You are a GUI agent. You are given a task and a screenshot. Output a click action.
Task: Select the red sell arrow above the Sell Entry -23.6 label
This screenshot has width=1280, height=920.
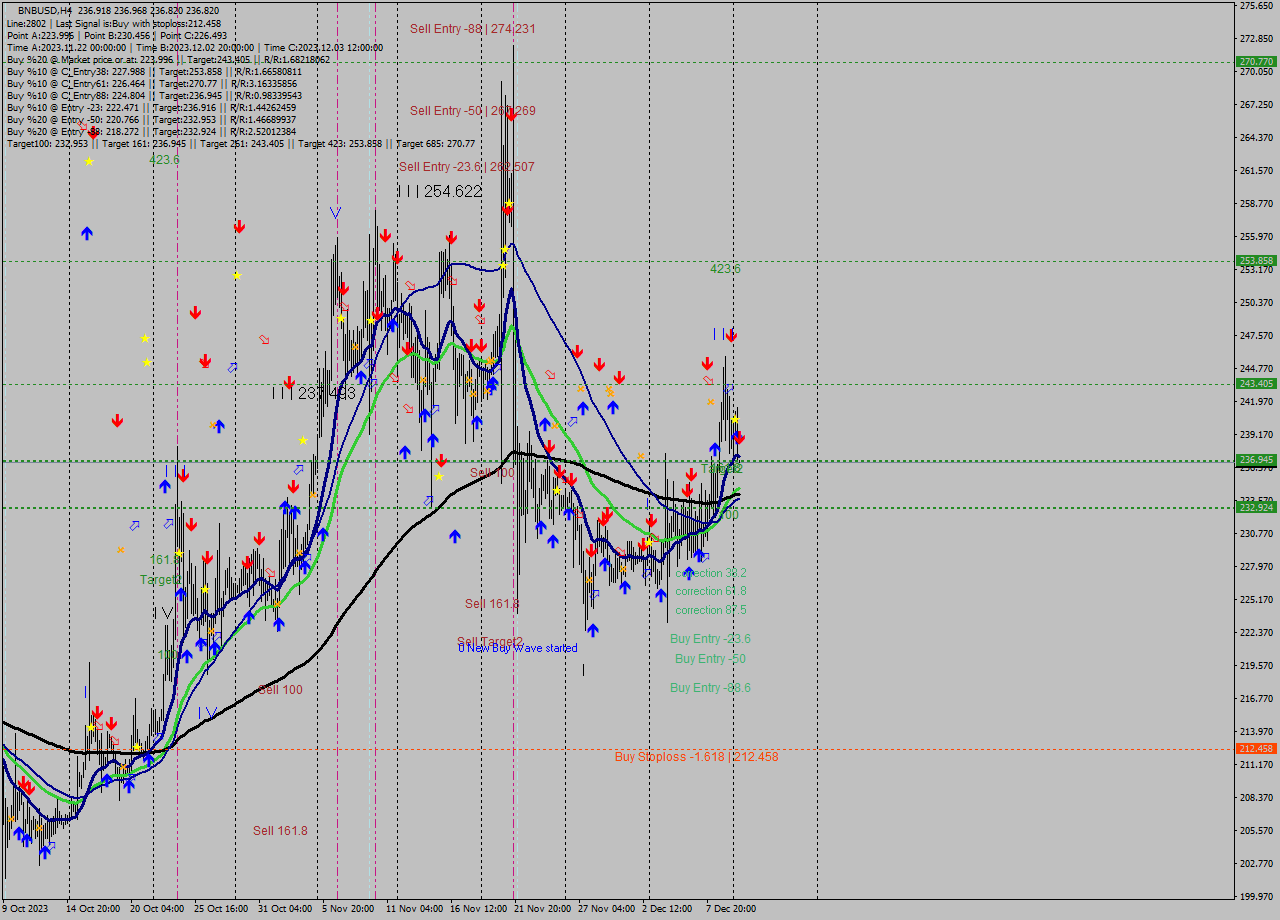[512, 115]
